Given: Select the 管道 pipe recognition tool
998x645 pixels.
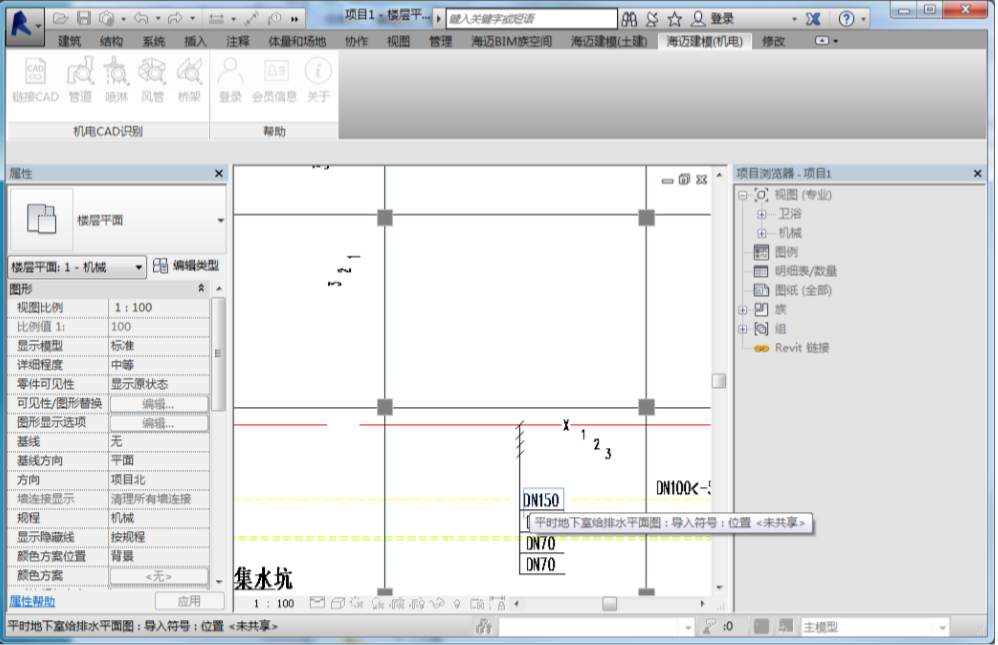Looking at the screenshot, I should [x=80, y=80].
